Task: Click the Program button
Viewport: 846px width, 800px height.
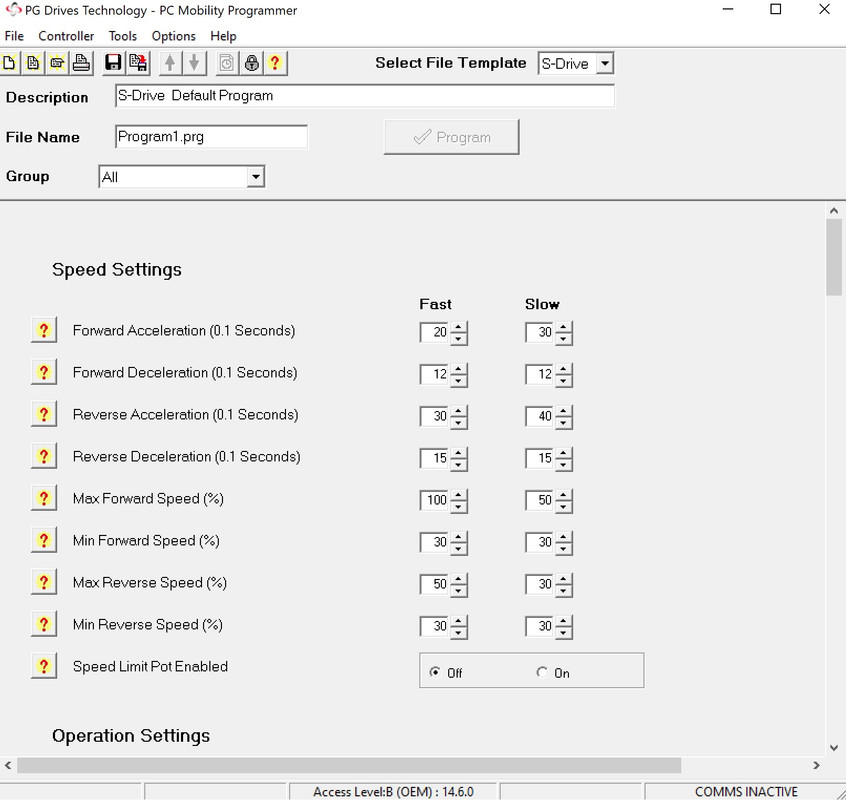Action: click(x=452, y=137)
